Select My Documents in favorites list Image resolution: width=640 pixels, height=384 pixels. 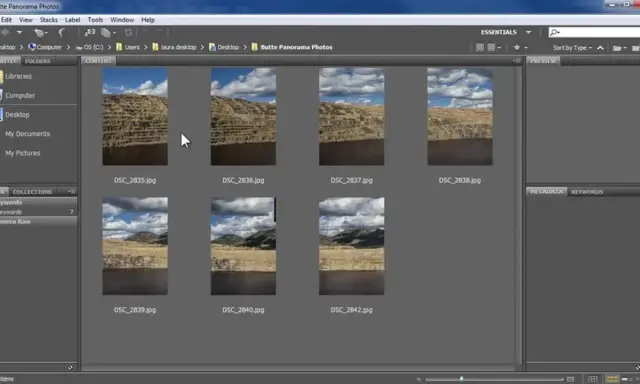point(27,134)
